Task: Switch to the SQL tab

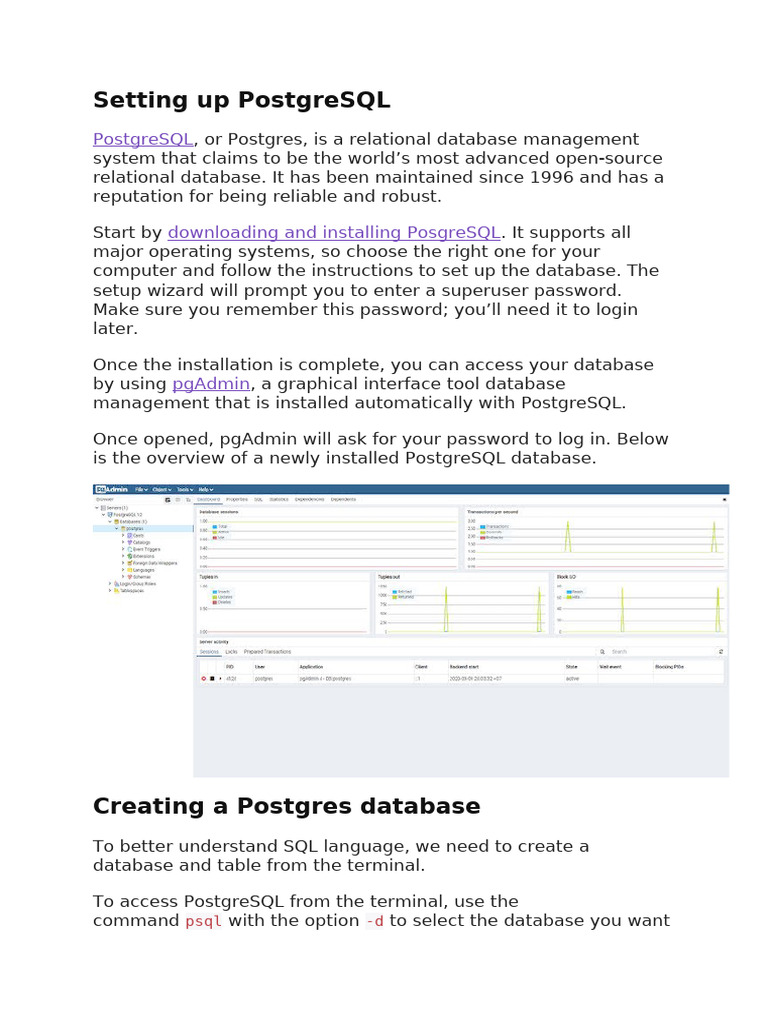Action: coord(258,500)
